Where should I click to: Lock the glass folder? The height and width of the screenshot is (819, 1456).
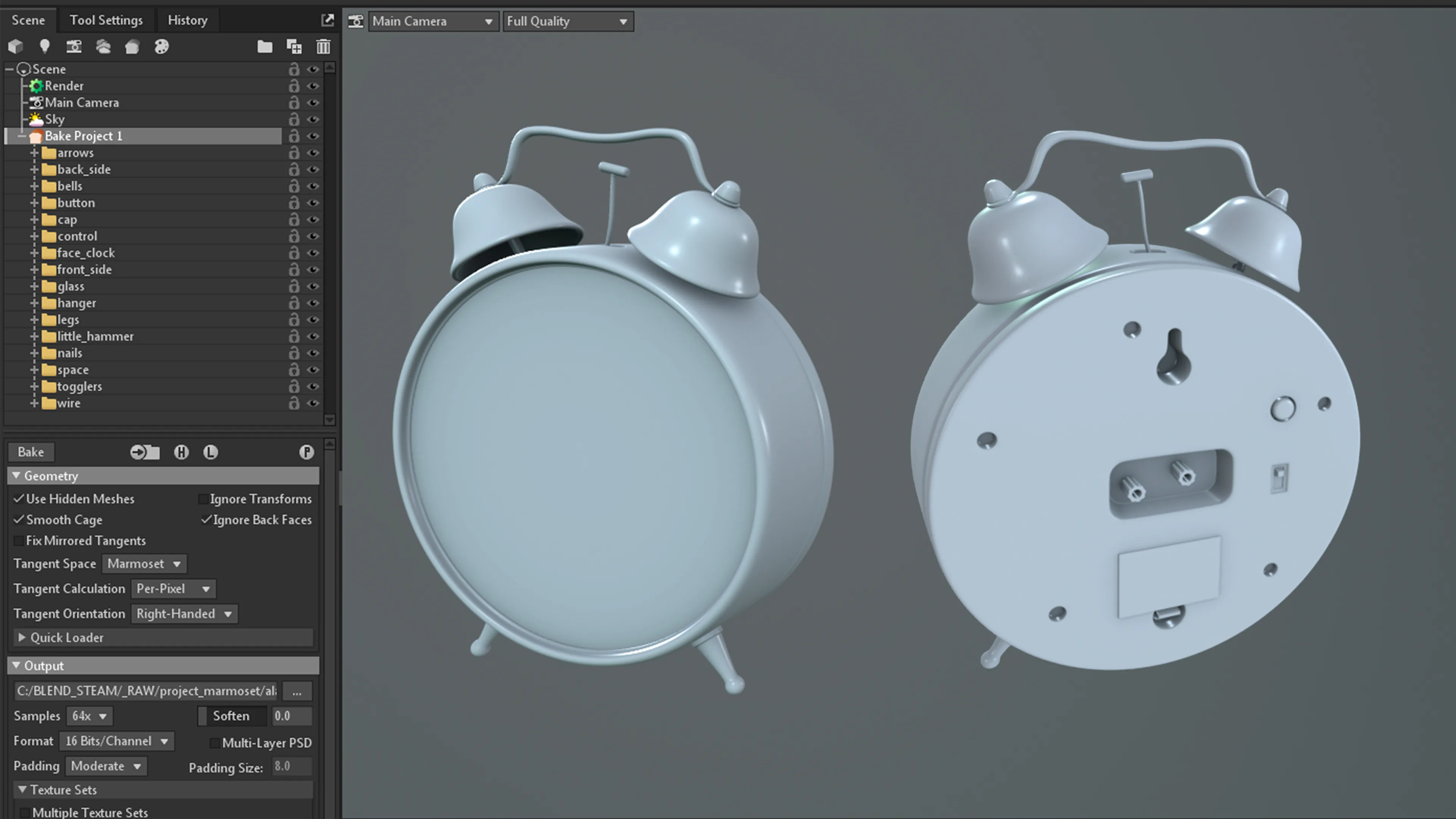[294, 287]
